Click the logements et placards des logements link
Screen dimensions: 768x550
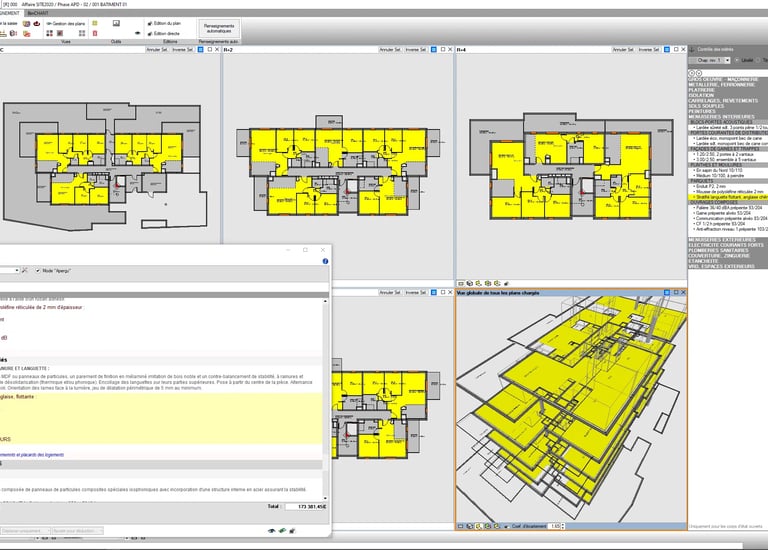[32, 455]
